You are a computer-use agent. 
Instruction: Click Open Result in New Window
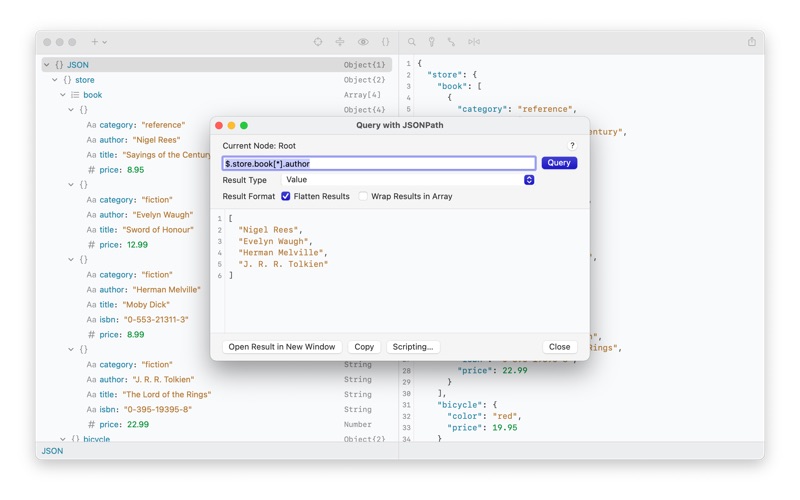(x=282, y=347)
